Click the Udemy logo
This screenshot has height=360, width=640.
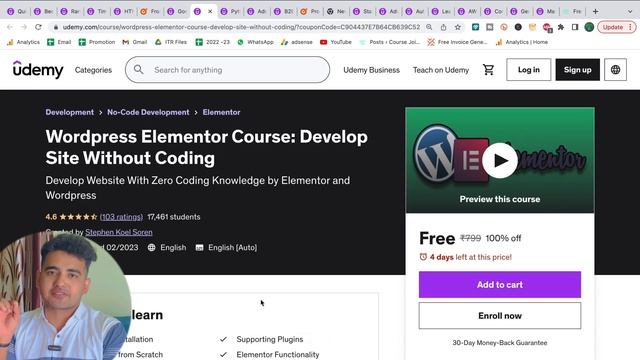point(38,69)
